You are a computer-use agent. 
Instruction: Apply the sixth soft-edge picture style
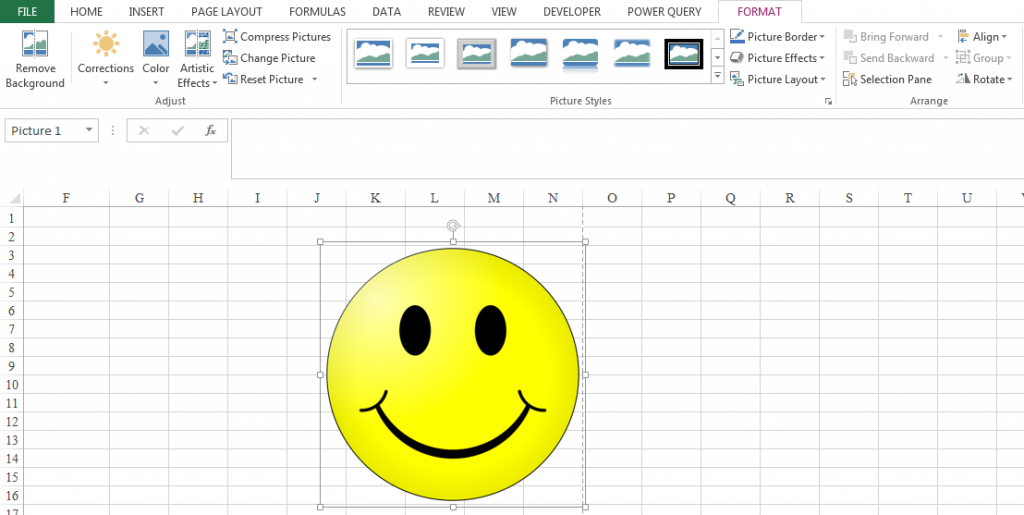point(632,54)
